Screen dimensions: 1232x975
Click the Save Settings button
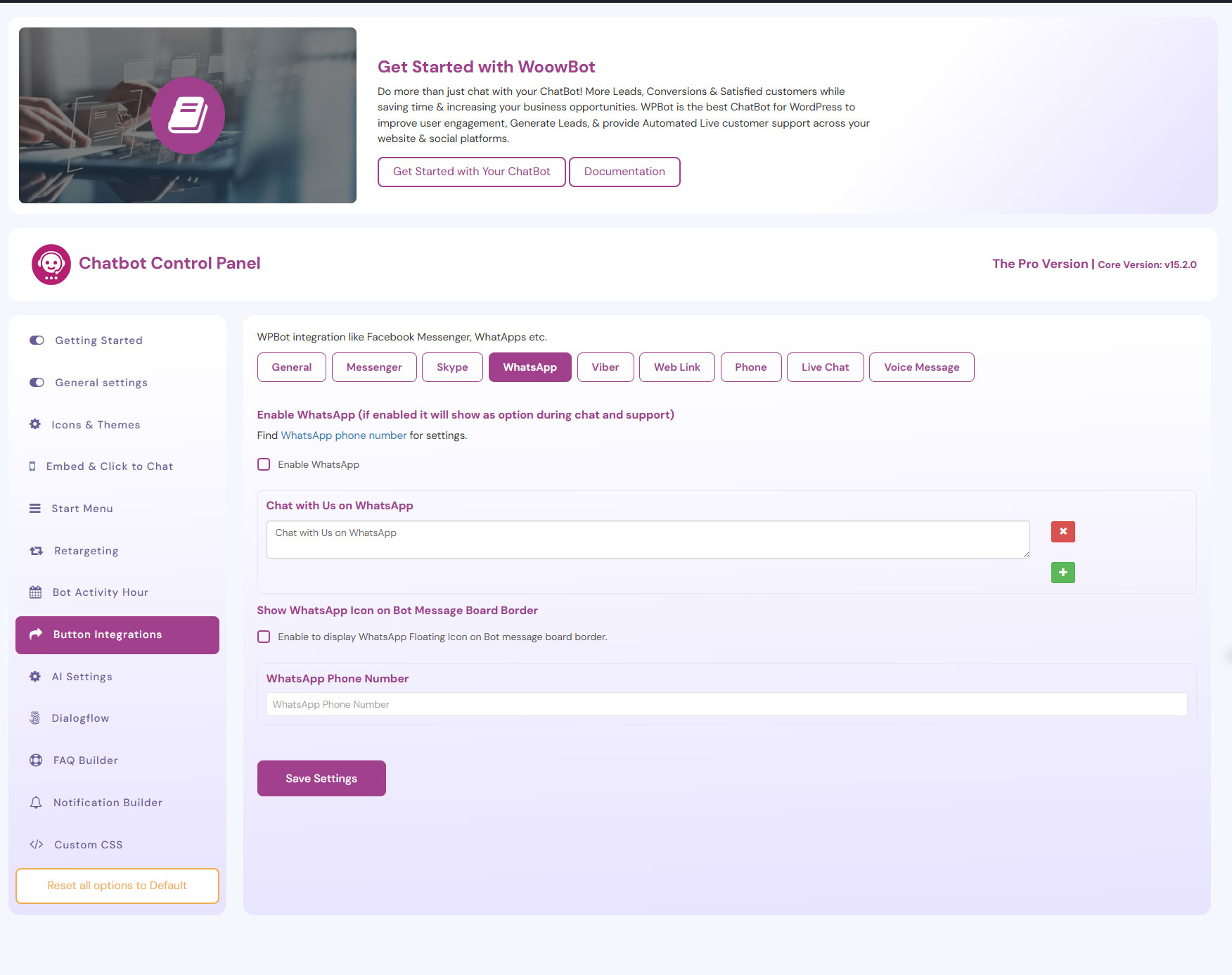pyautogui.click(x=321, y=778)
